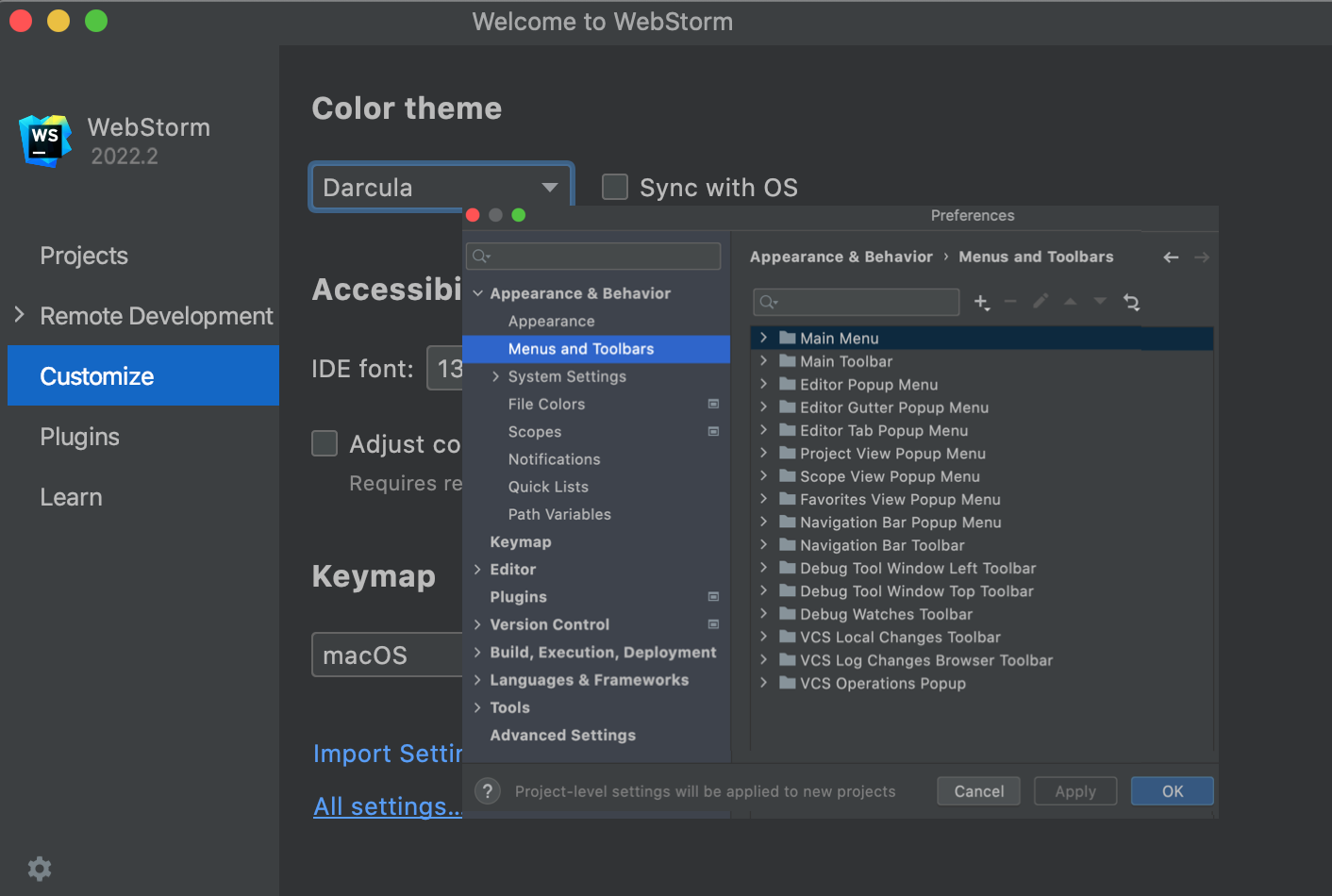1332x896 pixels.
Task: Expand the Version Control section
Action: 477,624
